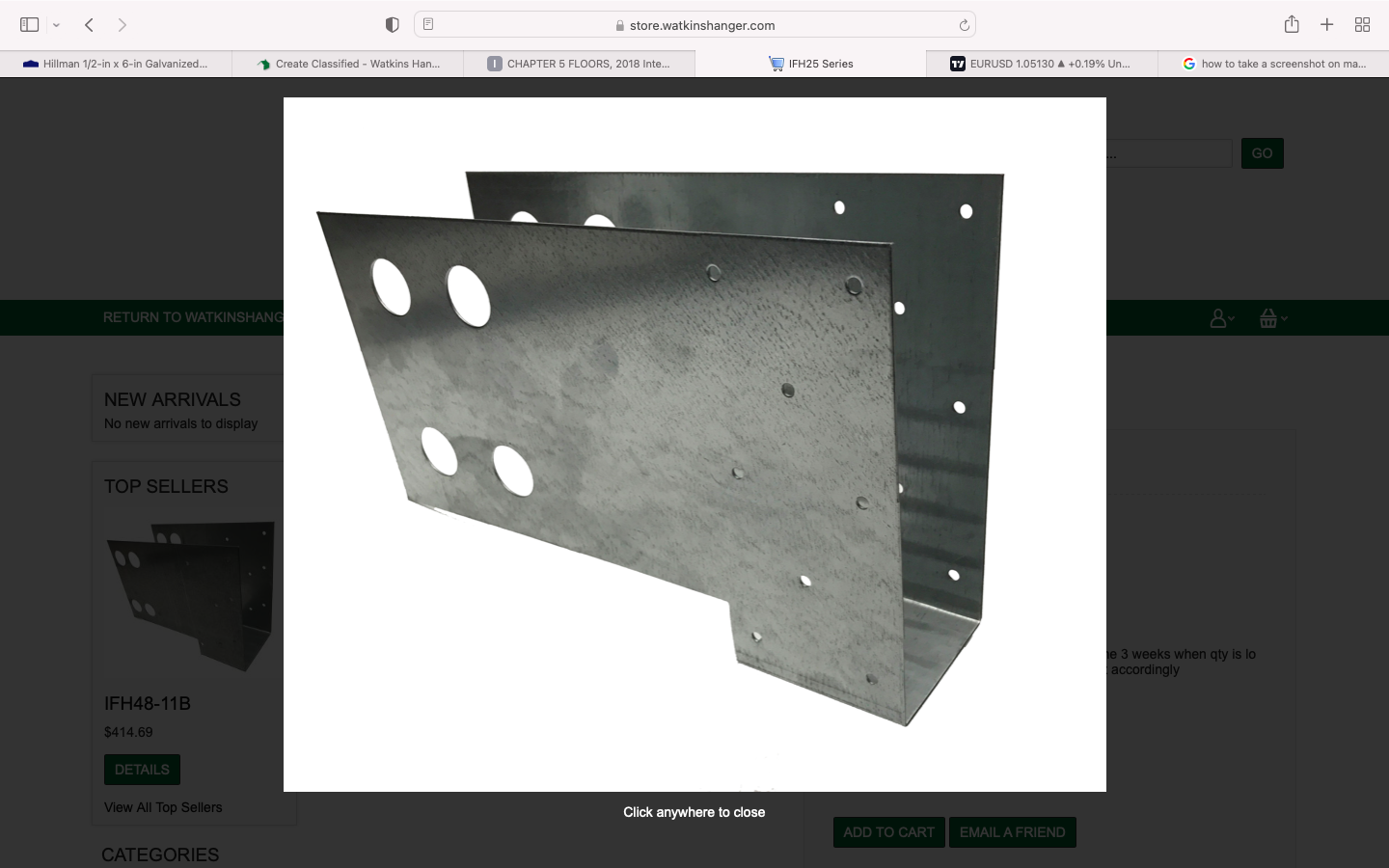Open the Share icon in toolbar
The height and width of the screenshot is (868, 1389).
1292,25
